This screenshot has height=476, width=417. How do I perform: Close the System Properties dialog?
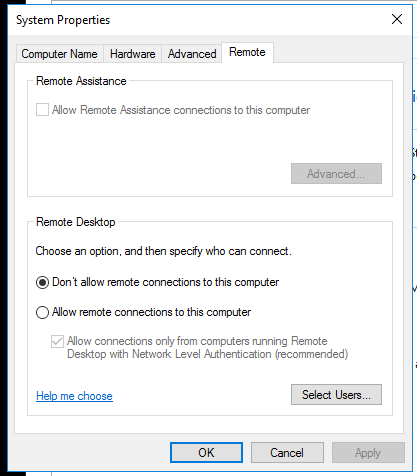(x=397, y=19)
